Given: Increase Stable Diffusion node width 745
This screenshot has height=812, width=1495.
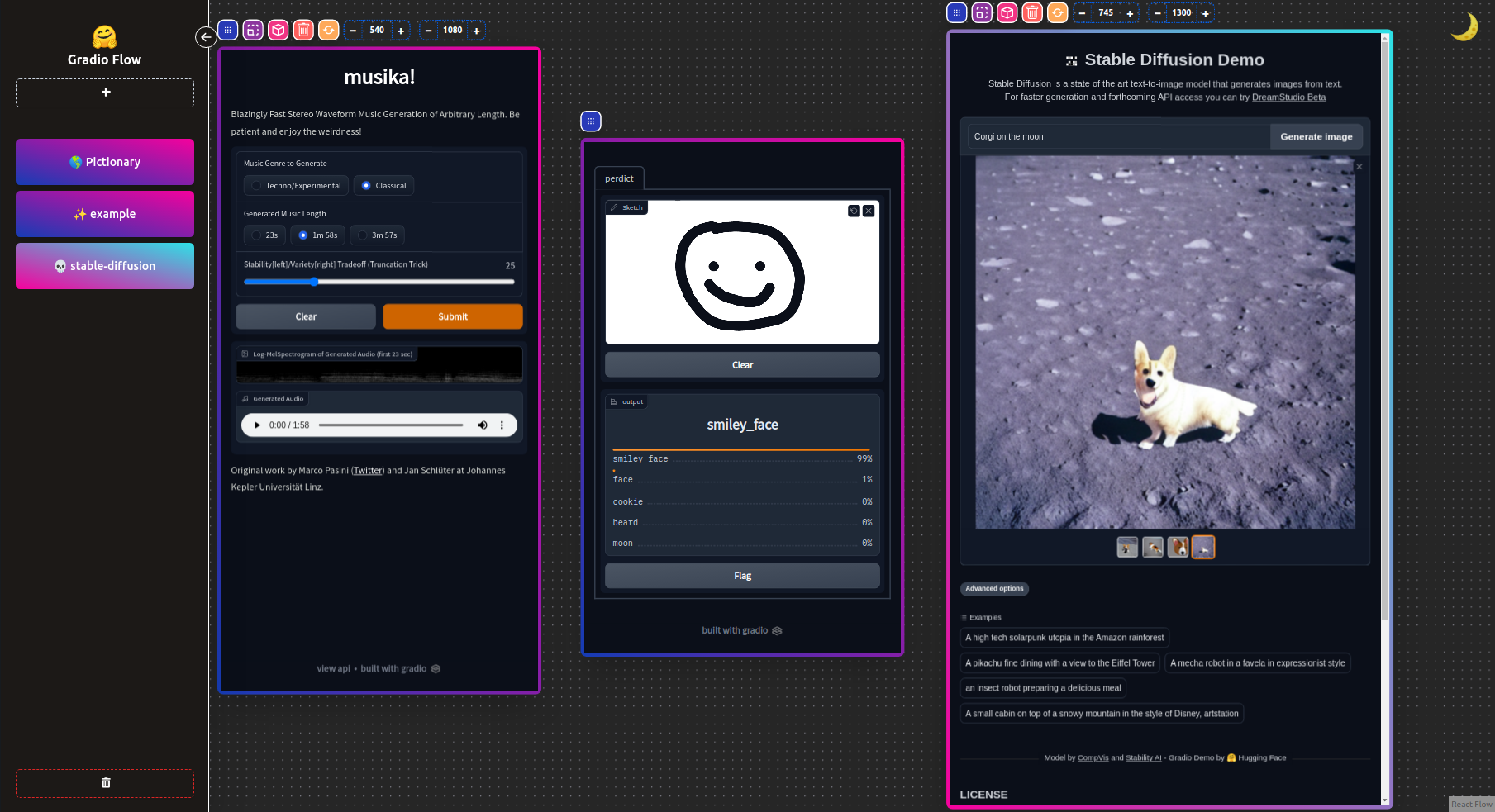Looking at the screenshot, I should tap(1130, 13).
